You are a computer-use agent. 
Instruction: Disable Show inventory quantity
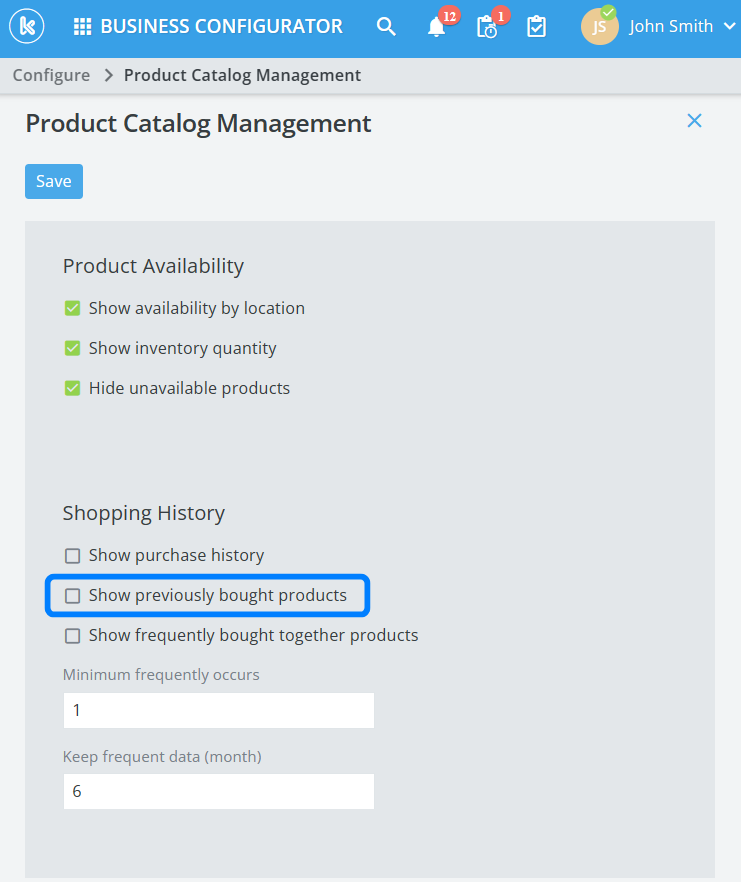click(x=72, y=348)
